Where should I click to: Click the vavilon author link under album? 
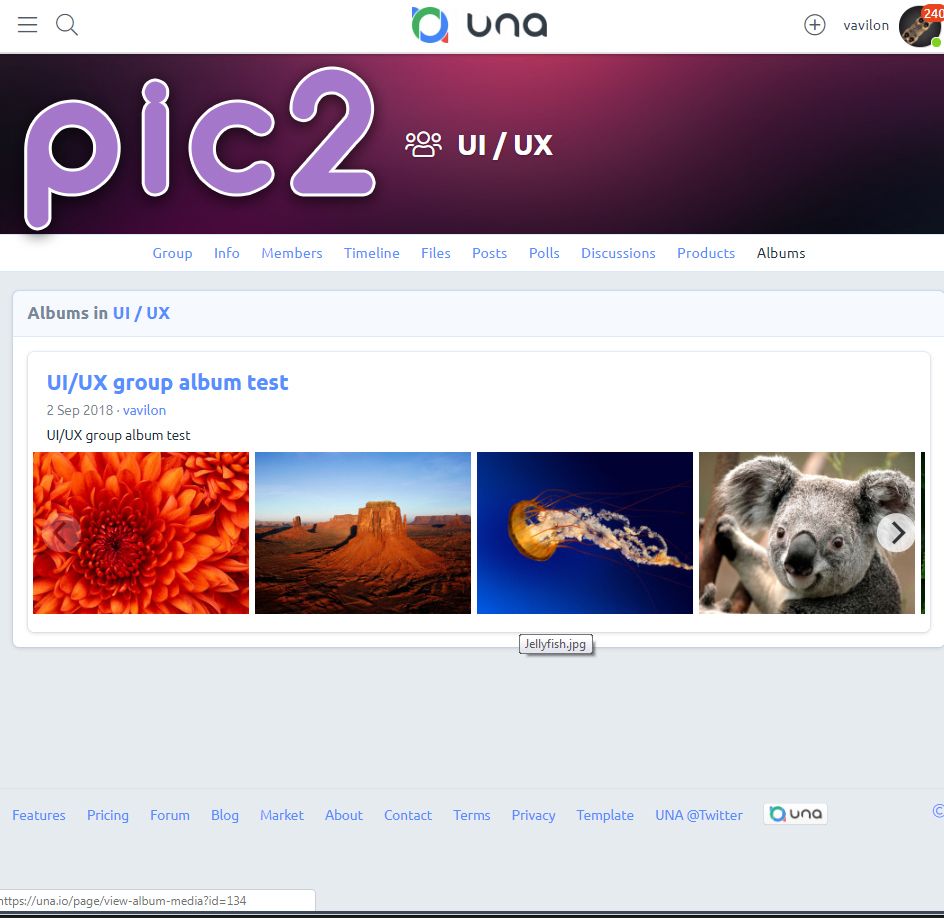pyautogui.click(x=144, y=410)
